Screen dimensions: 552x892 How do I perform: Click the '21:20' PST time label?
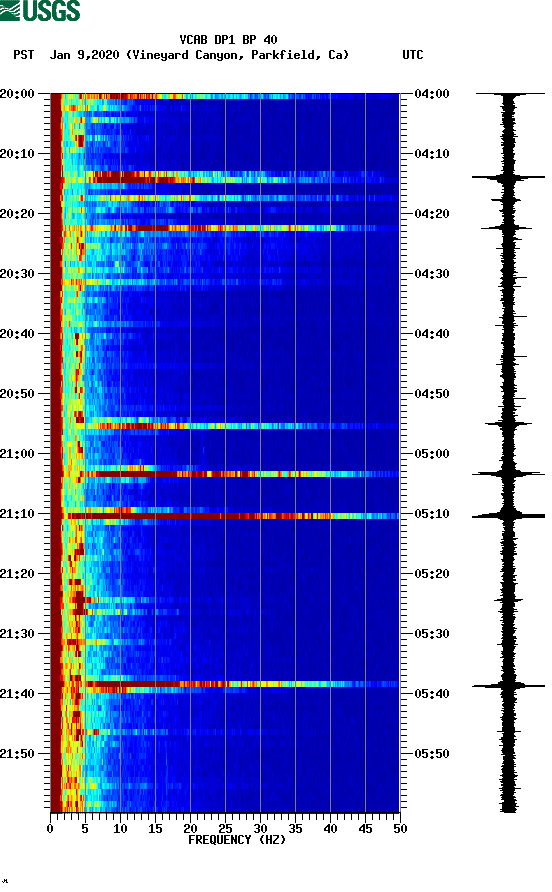pos(18,574)
